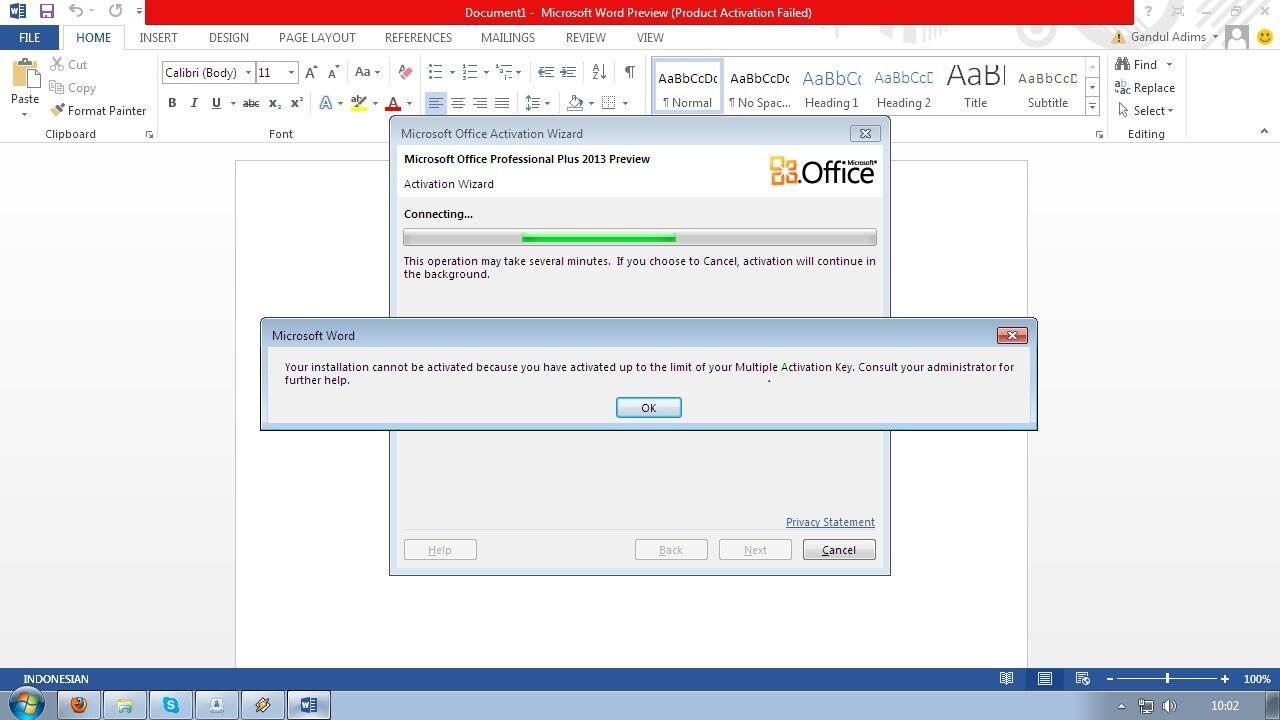Click the Clear Formatting eraser icon
This screenshot has height=720, width=1280.
405,72
